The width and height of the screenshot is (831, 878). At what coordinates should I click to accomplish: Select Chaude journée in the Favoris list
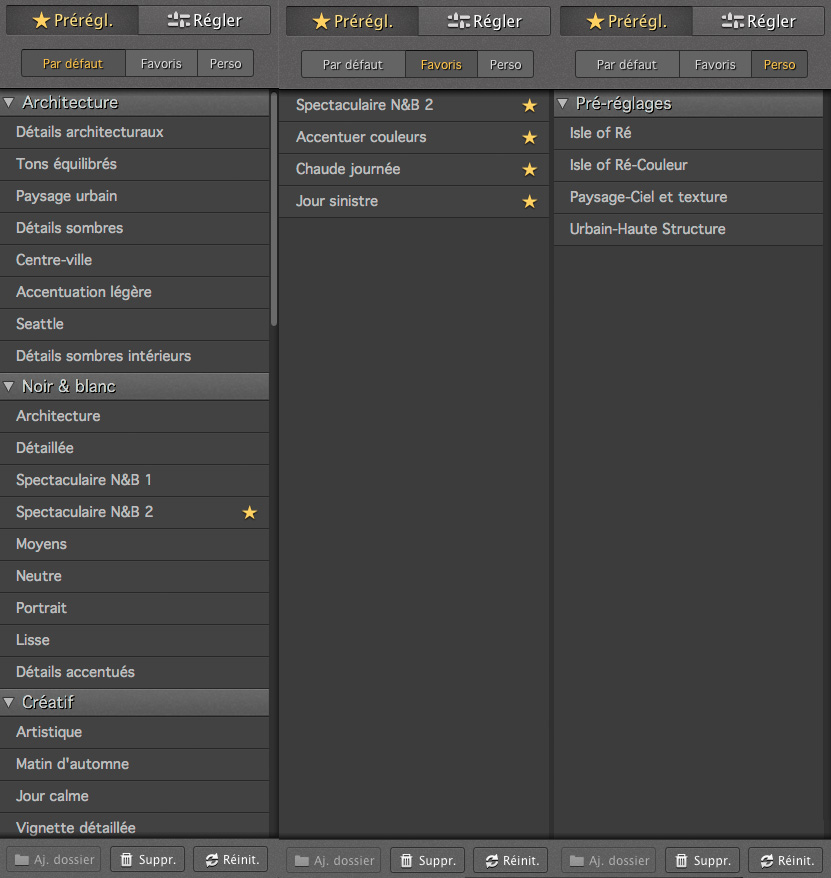coord(414,169)
